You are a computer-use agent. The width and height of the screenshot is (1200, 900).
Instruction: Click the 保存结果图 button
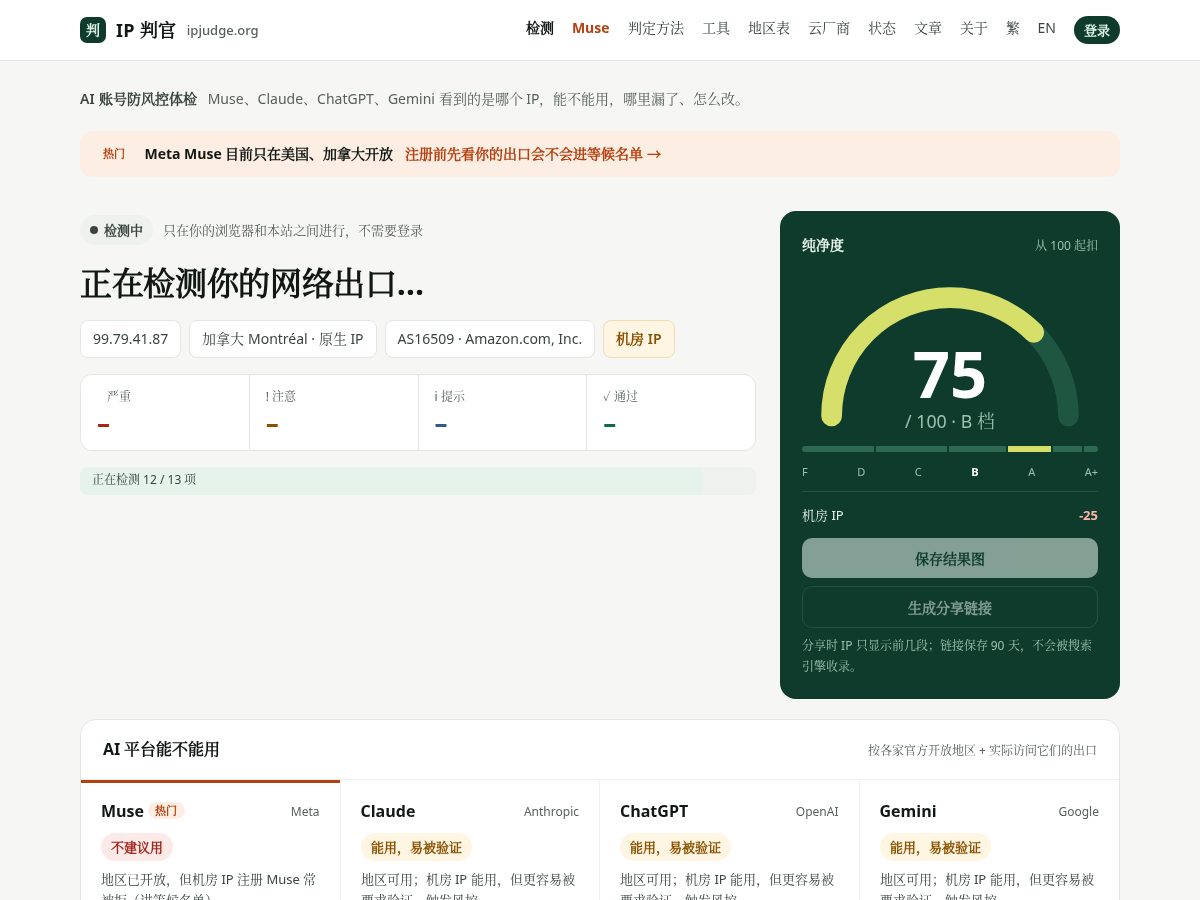pos(950,558)
